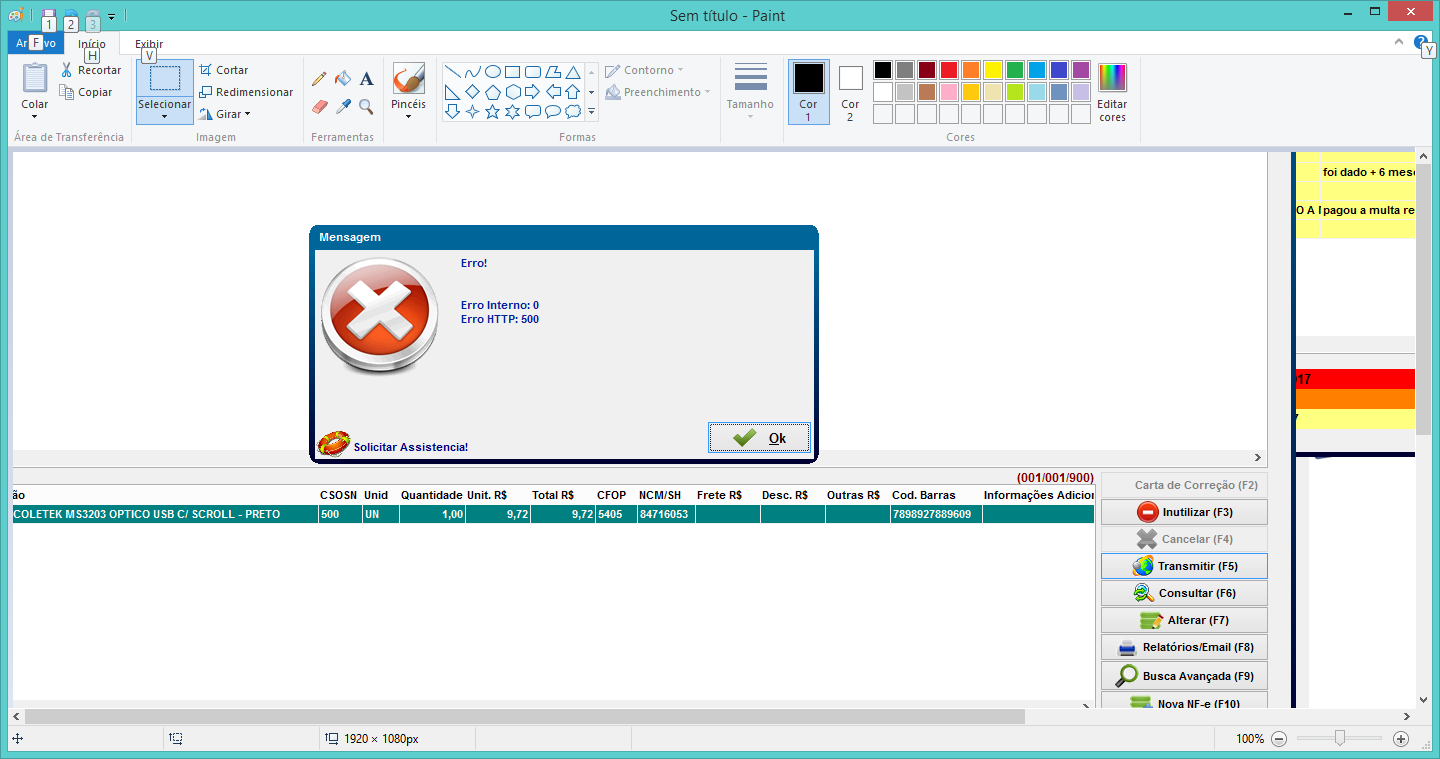Switch to the Exibir tab
The height and width of the screenshot is (759, 1440).
(149, 44)
